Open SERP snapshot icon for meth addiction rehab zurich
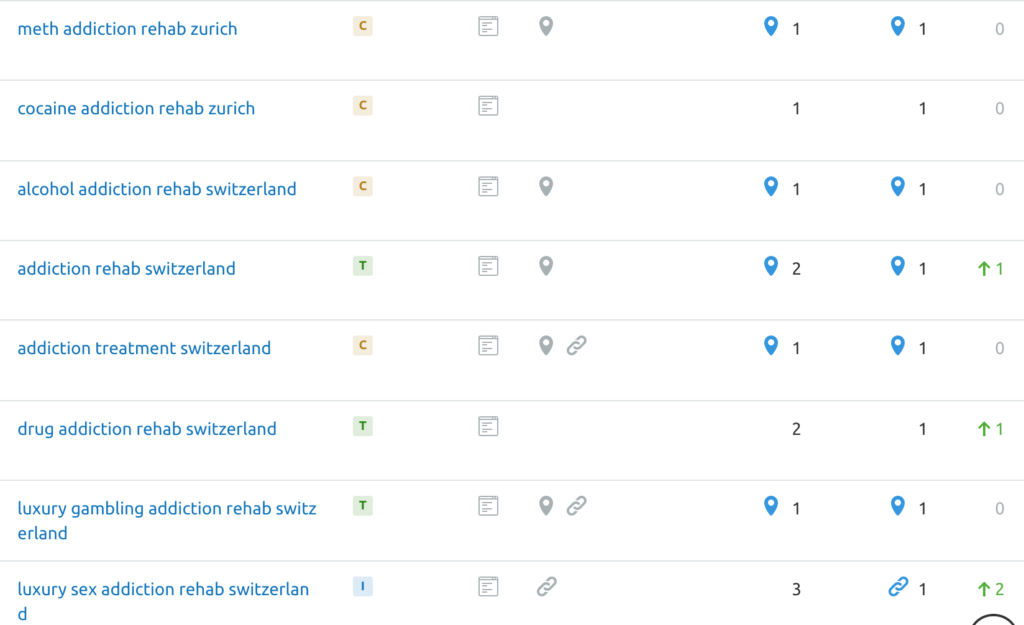Image resolution: width=1024 pixels, height=625 pixels. tap(488, 27)
